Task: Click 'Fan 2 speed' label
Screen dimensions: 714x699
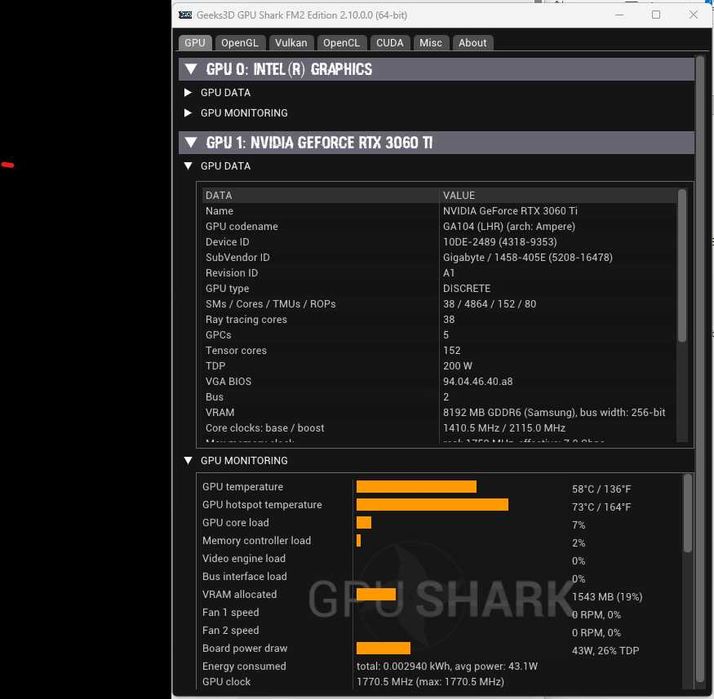Action: tap(230, 630)
